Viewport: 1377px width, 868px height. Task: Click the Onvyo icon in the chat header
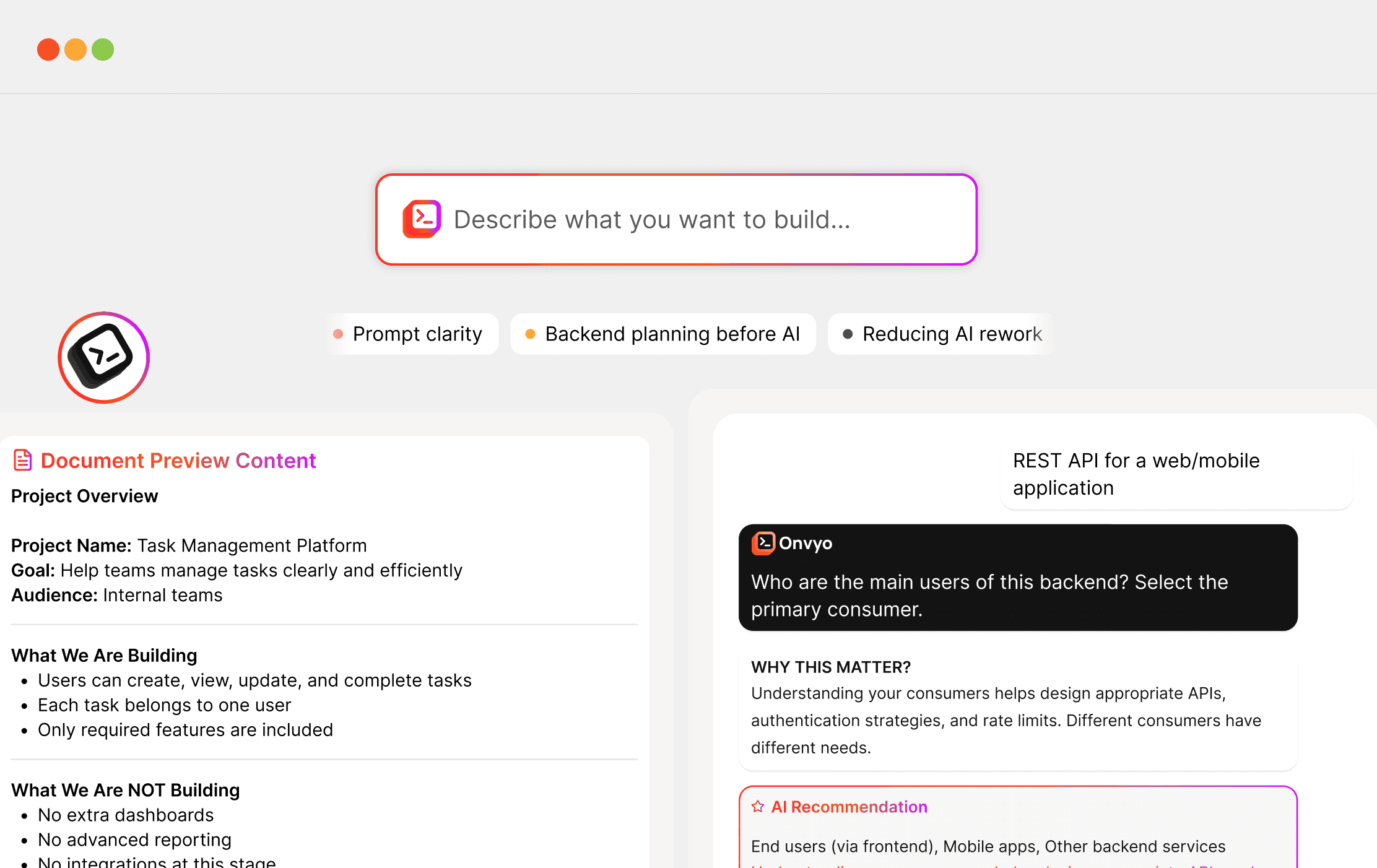[764, 543]
